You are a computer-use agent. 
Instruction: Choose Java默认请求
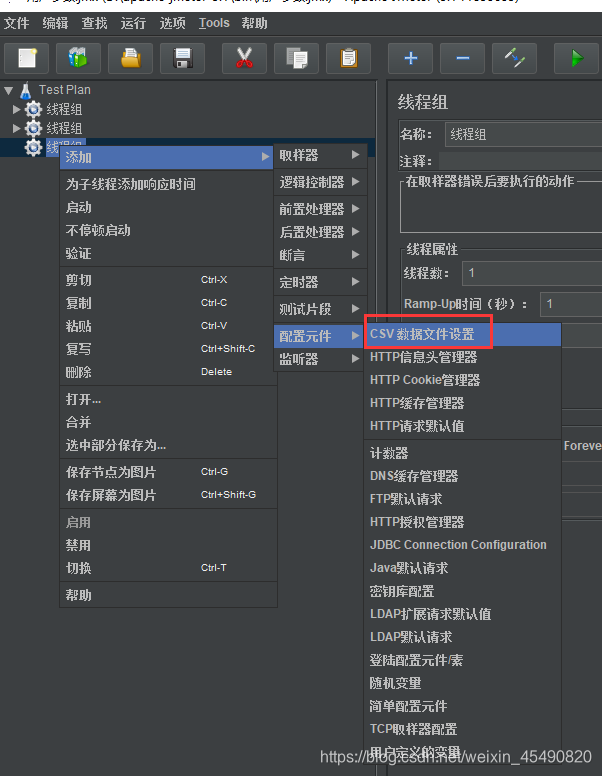(x=463, y=568)
